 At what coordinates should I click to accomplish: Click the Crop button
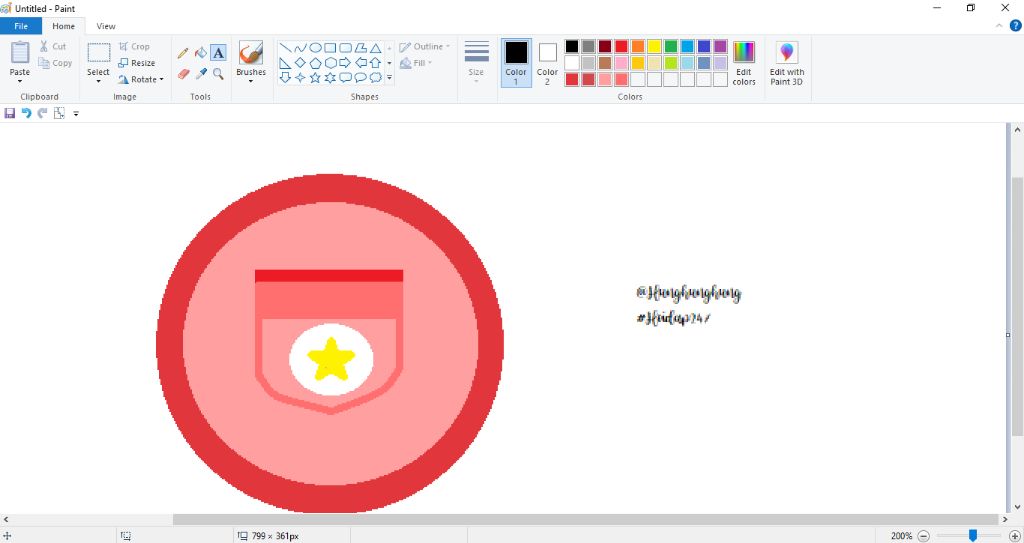(x=135, y=46)
